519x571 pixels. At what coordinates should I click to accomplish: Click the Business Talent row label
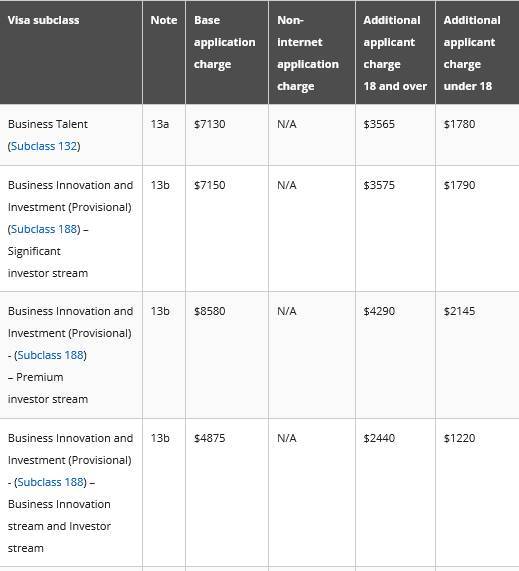[48, 124]
